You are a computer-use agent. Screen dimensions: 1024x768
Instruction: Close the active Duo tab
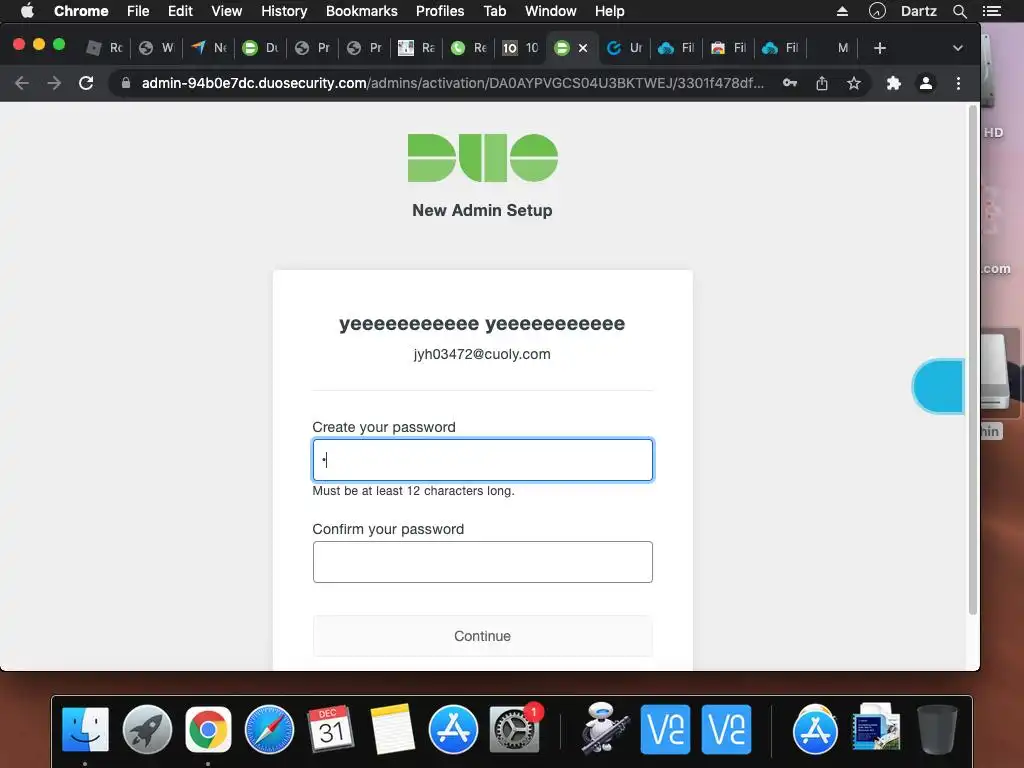(x=583, y=48)
